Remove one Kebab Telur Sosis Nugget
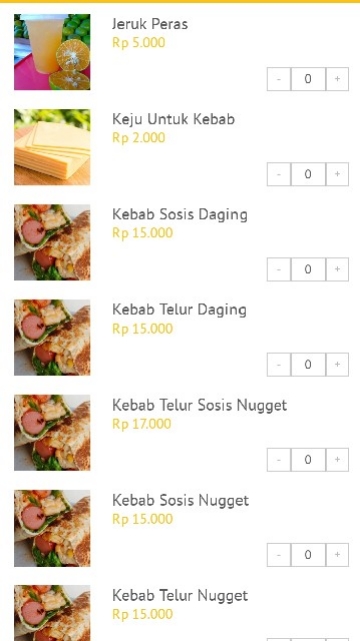The image size is (360, 641). [x=279, y=460]
